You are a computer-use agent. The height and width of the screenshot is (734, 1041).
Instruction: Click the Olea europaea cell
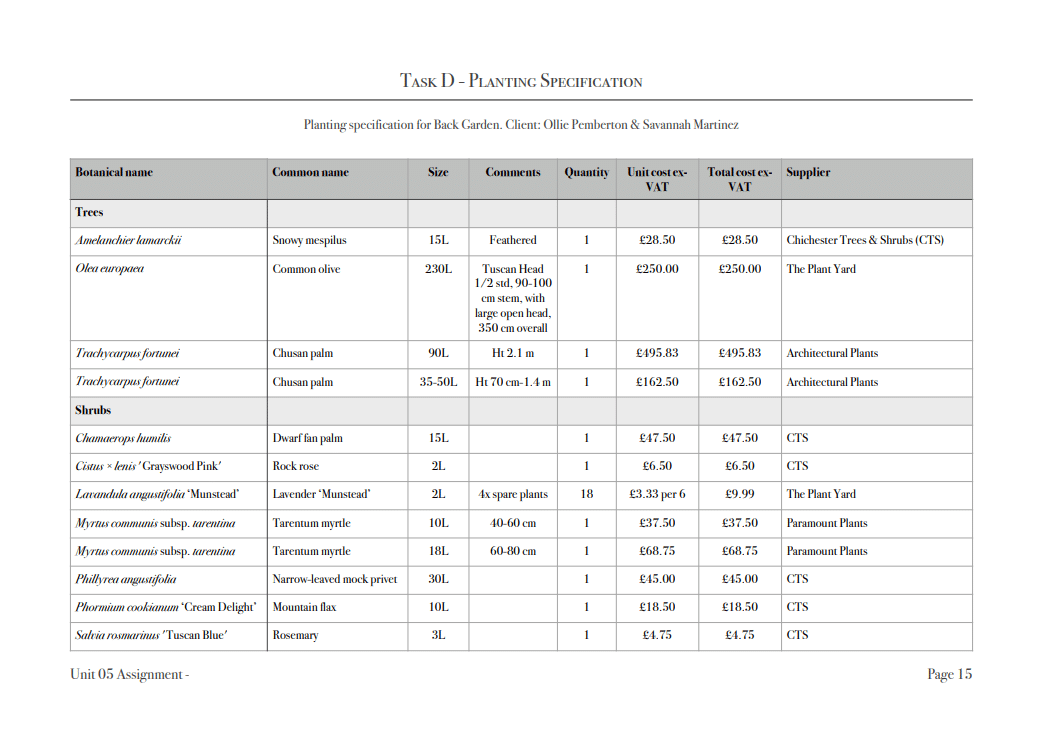pyautogui.click(x=109, y=269)
